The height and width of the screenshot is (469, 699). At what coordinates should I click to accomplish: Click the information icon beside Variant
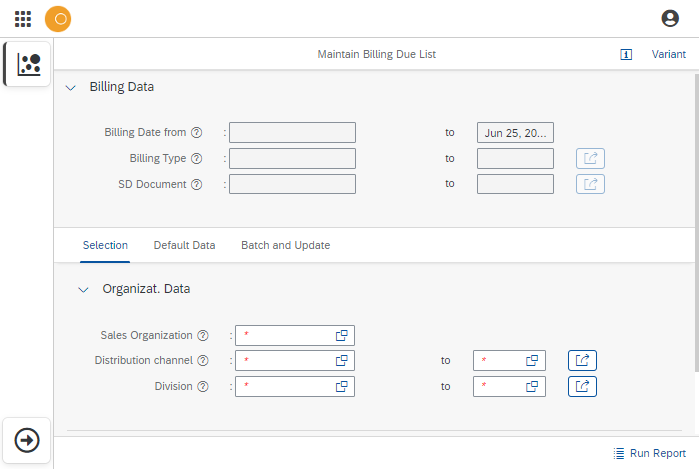626,55
